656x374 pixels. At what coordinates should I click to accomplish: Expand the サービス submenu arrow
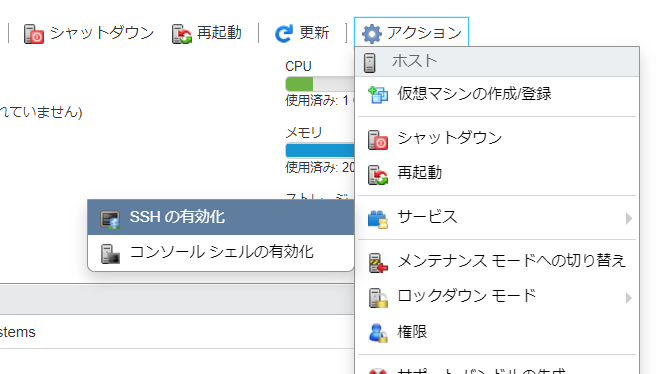coord(628,218)
